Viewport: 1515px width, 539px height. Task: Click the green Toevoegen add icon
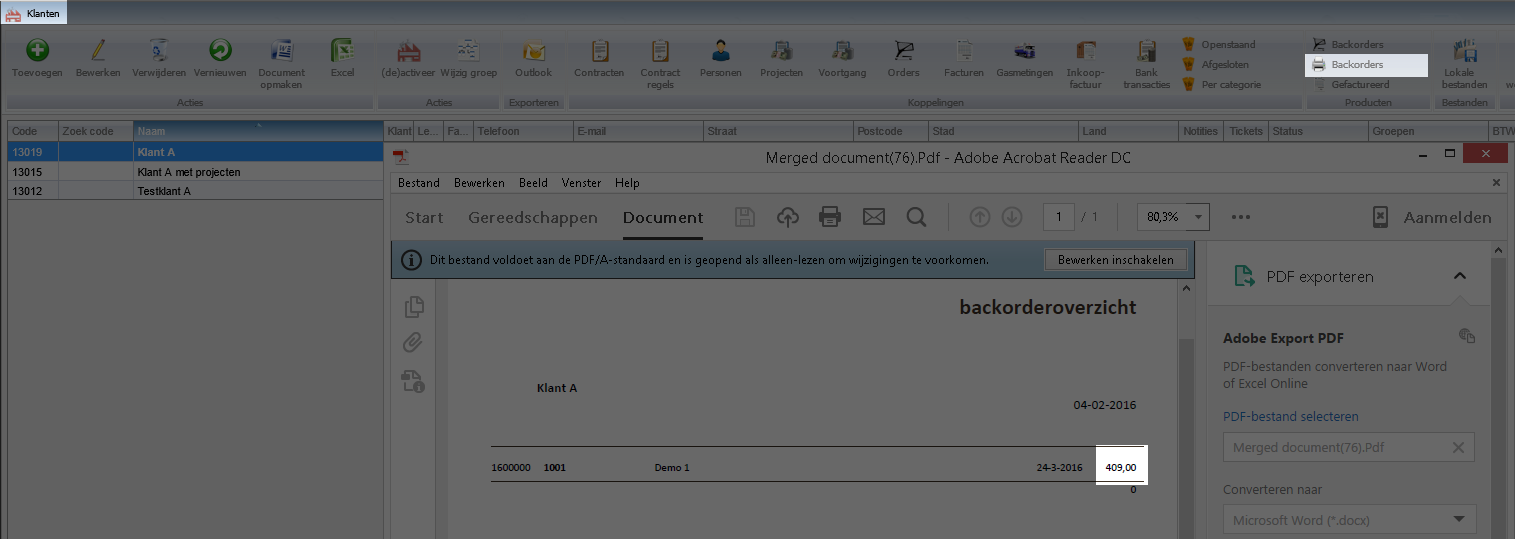(38, 52)
